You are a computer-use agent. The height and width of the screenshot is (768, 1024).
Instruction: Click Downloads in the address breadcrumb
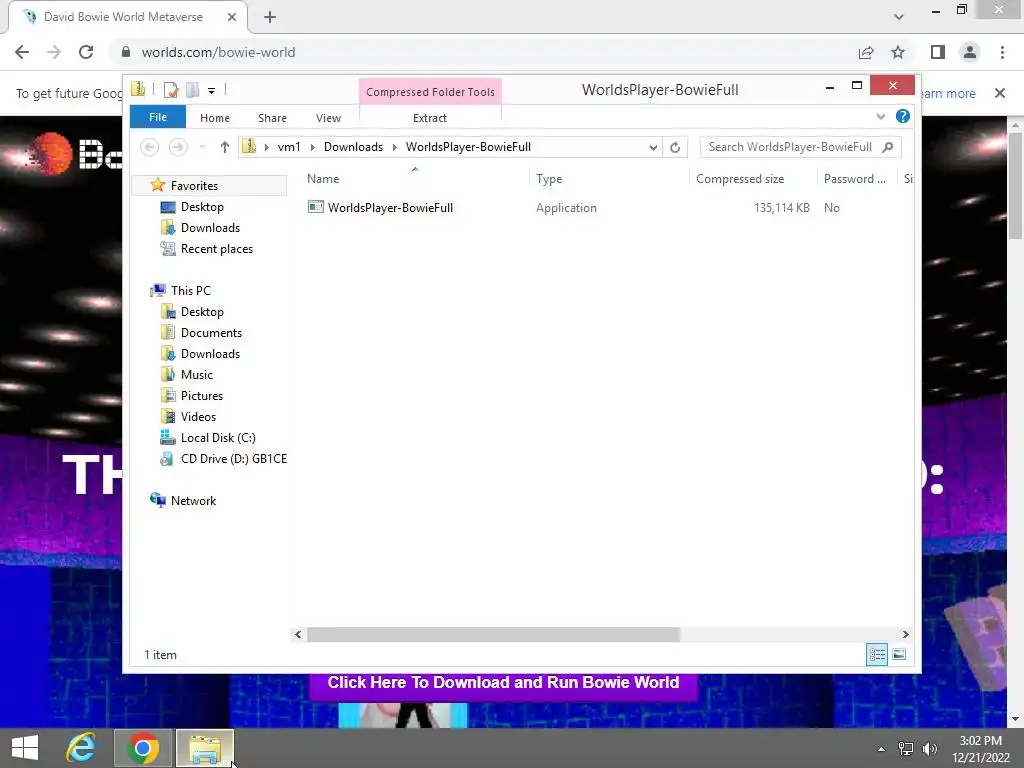point(353,147)
